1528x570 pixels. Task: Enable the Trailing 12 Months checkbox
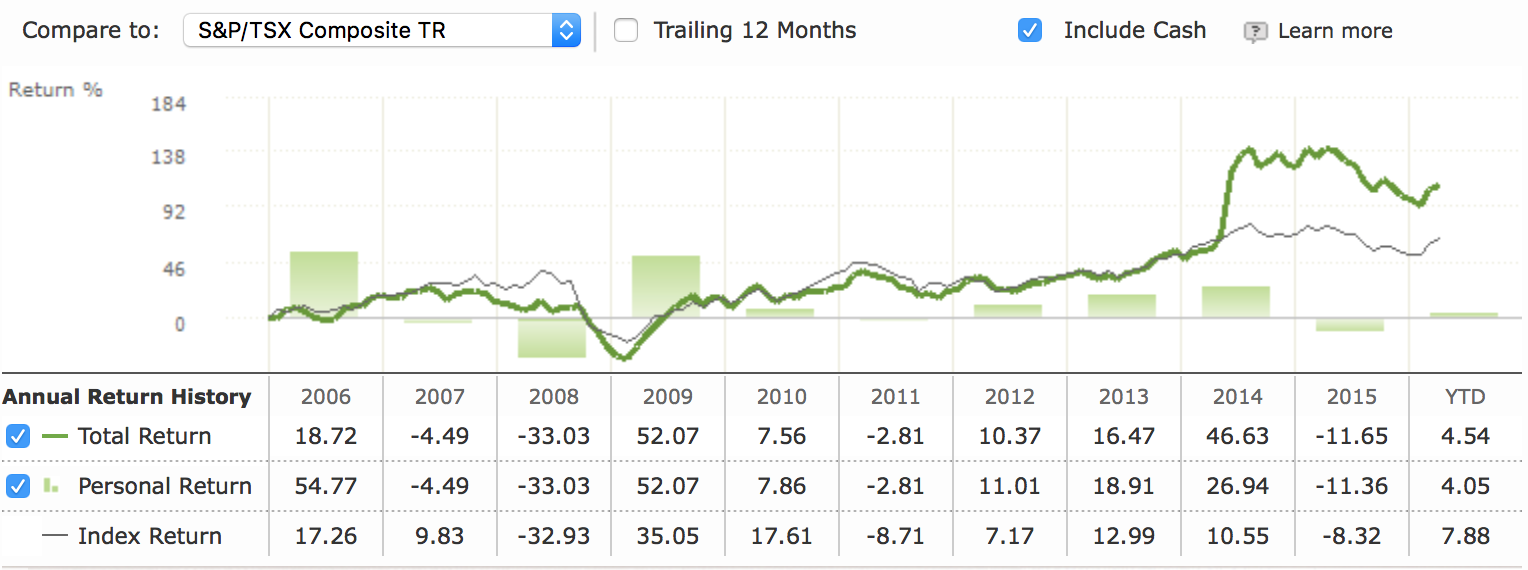point(626,30)
